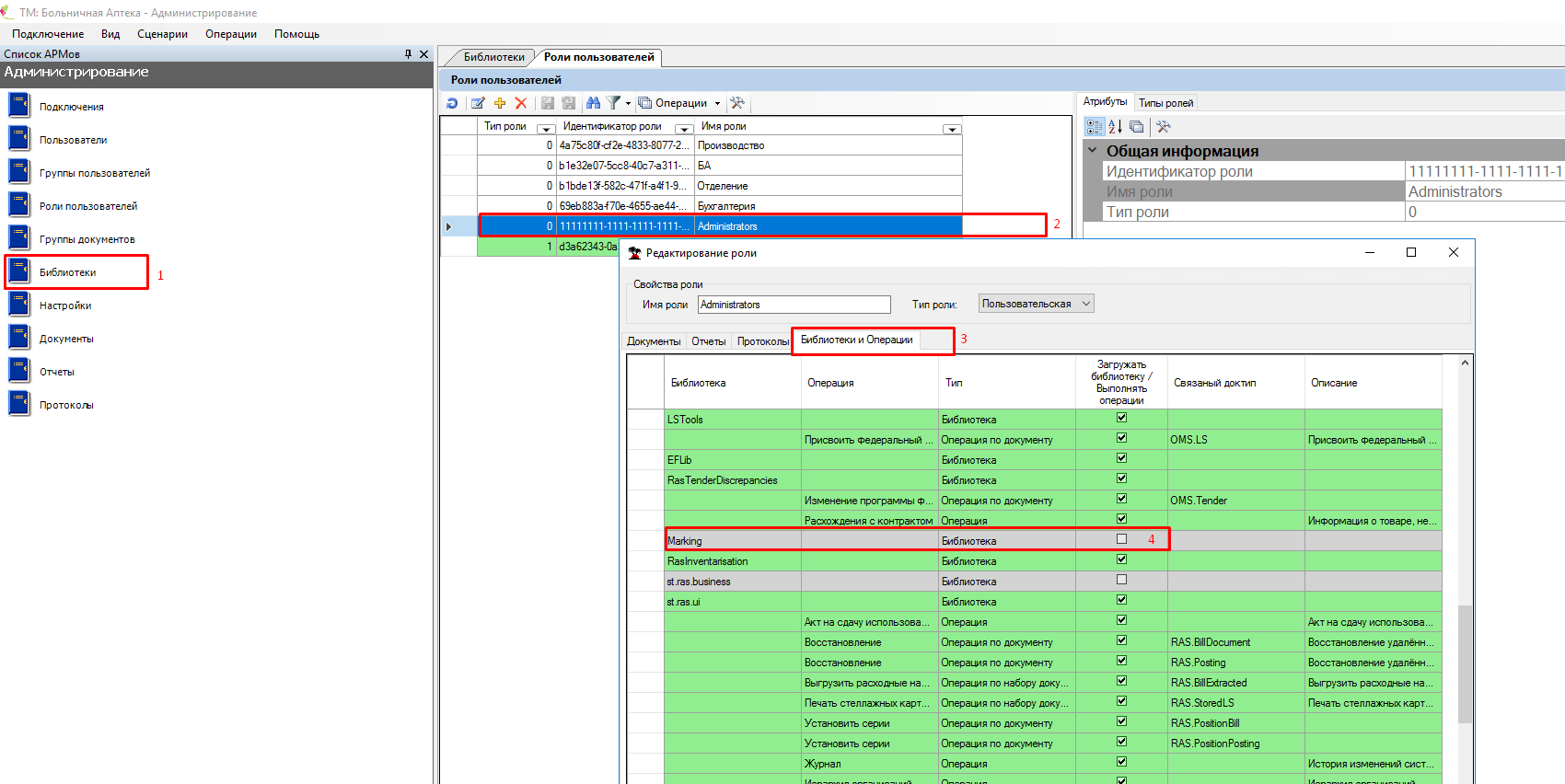Select the Administrators row in roles table
This screenshot has height=784, width=1565.
(x=720, y=226)
